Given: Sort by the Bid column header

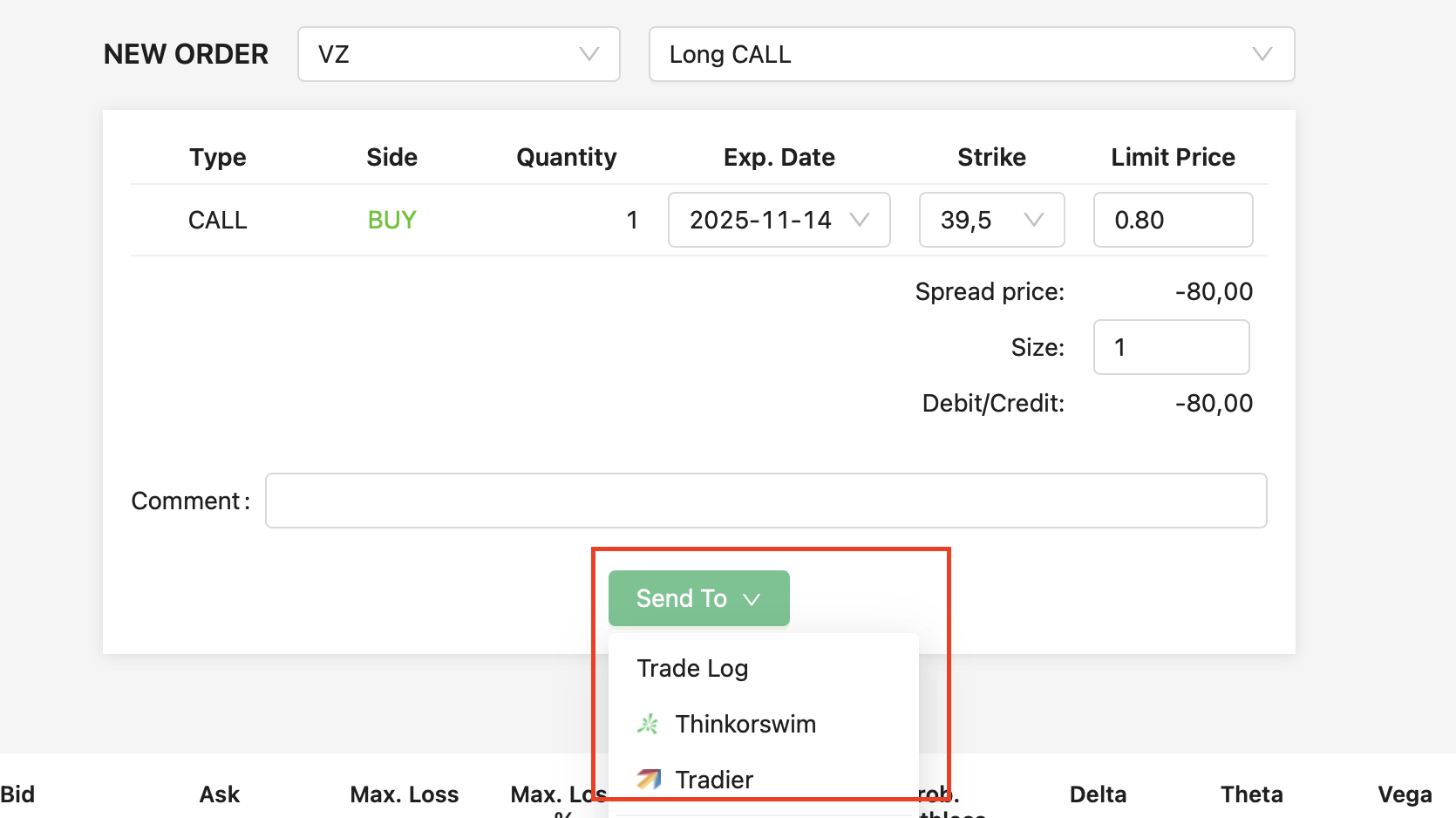Looking at the screenshot, I should [x=17, y=794].
